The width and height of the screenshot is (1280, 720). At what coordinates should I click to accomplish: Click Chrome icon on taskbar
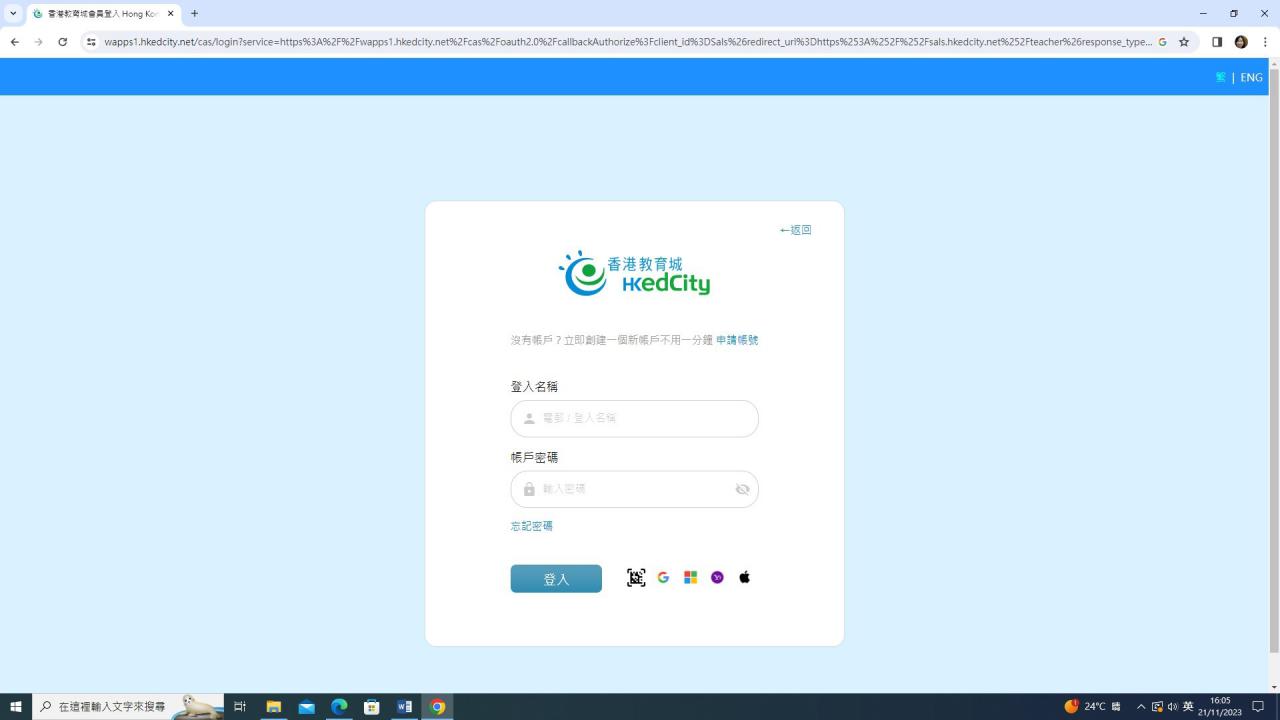(x=437, y=707)
